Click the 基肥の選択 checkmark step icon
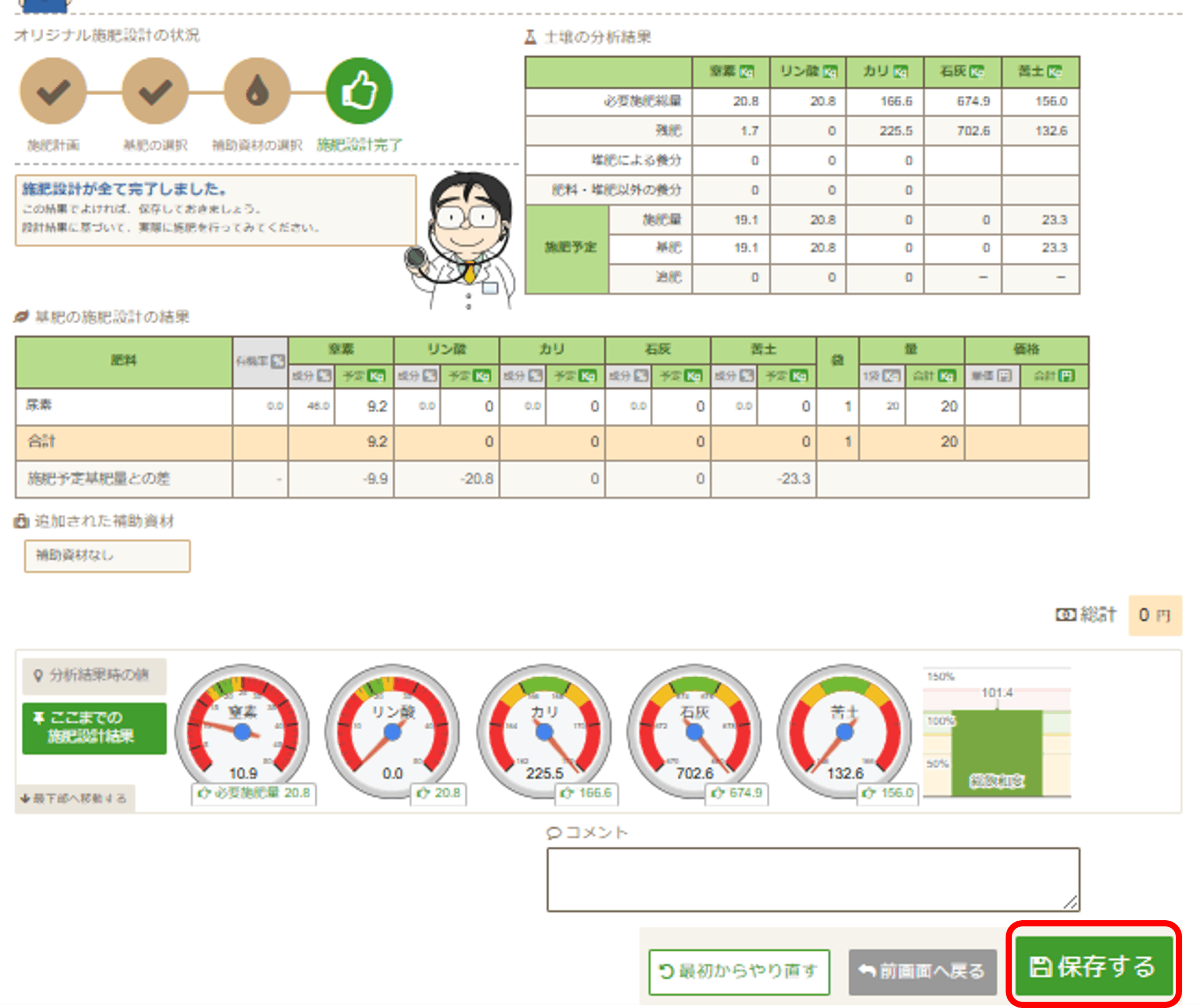Screen dimensions: 1201x1008 point(155,92)
